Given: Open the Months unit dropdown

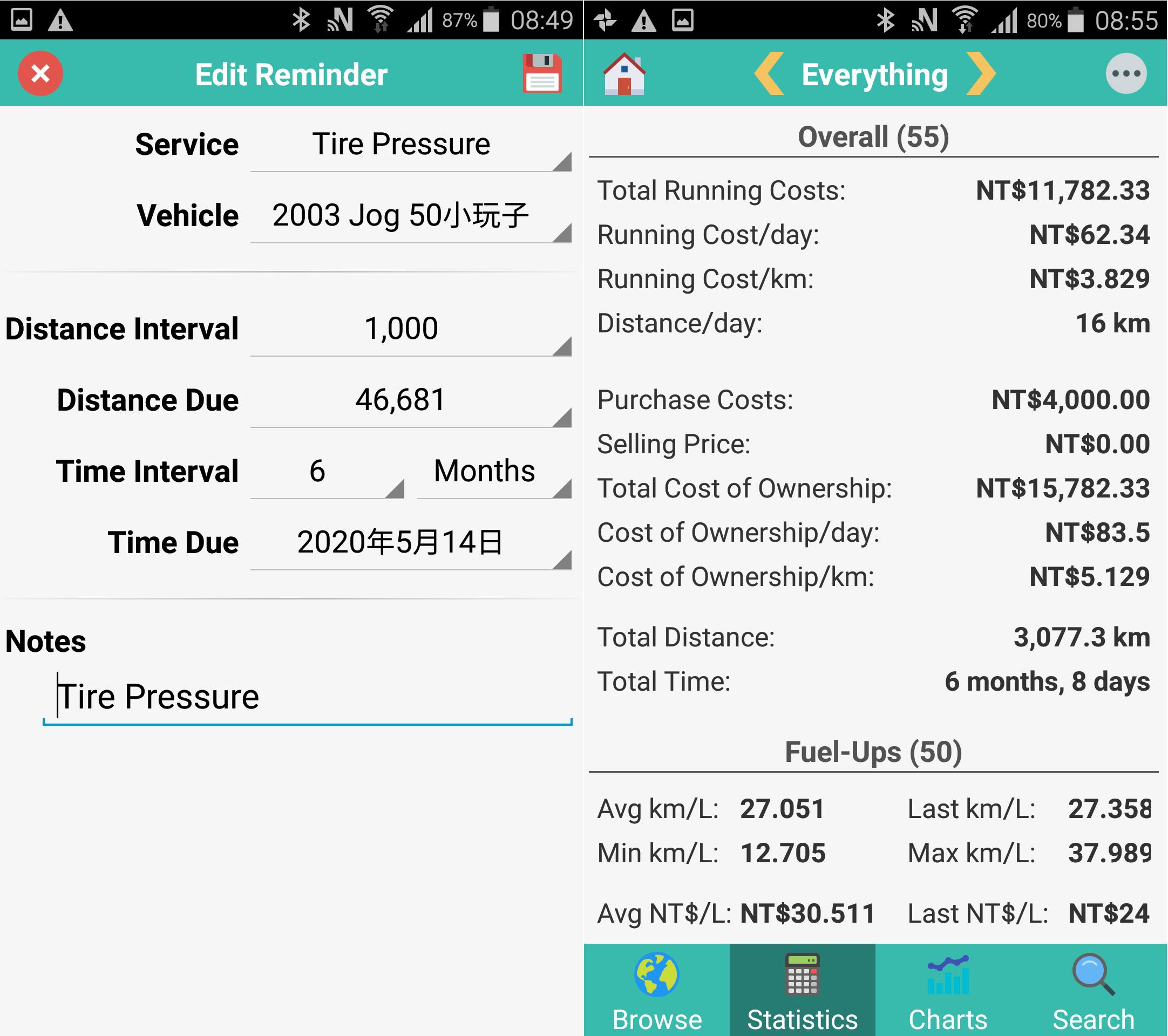Looking at the screenshot, I should pyautogui.click(x=494, y=472).
